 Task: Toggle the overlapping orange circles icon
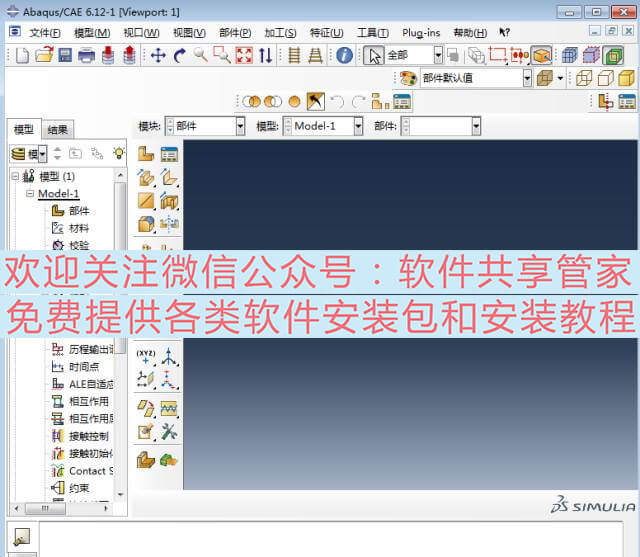point(251,102)
